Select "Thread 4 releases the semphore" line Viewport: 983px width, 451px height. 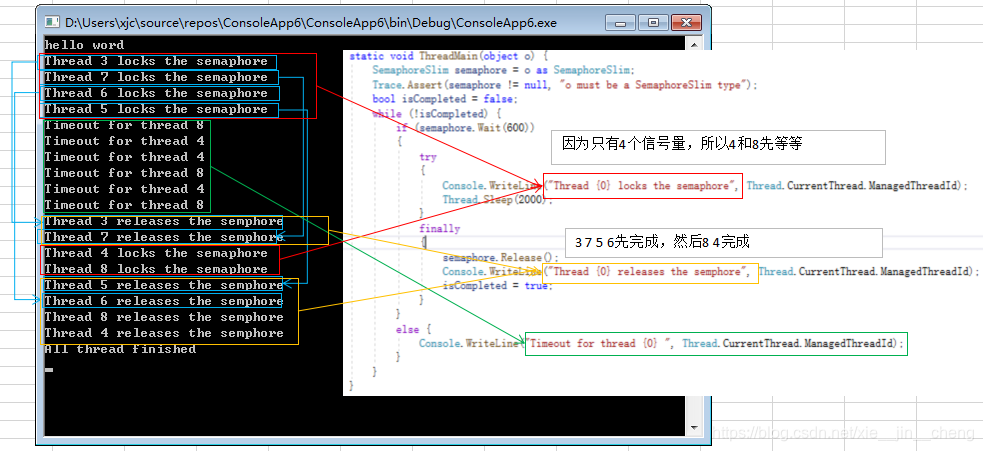point(164,333)
